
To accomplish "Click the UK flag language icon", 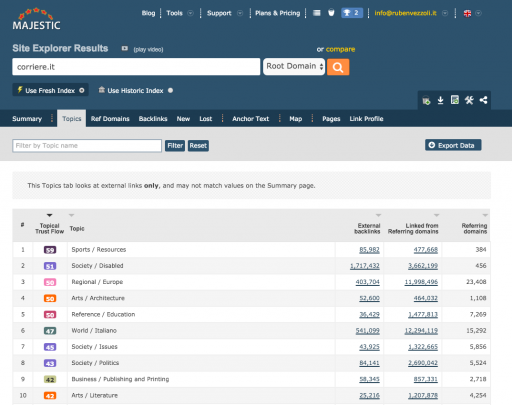I will 467,13.
